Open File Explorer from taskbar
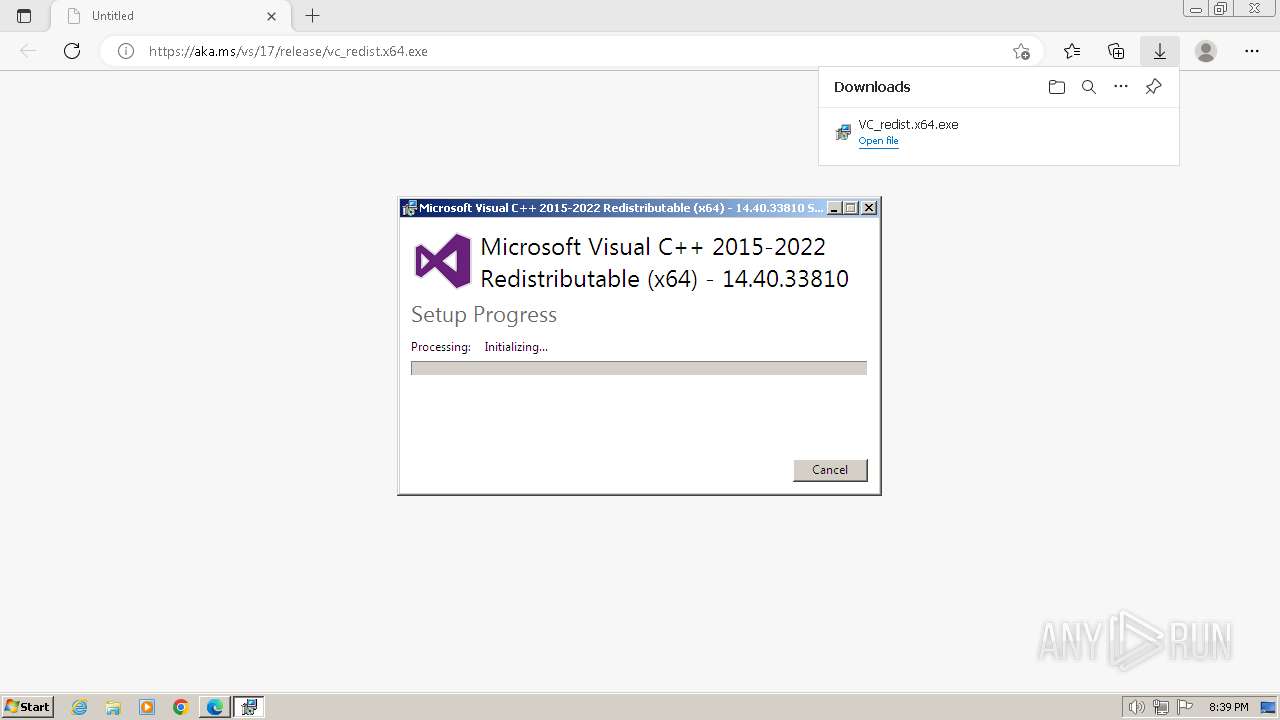Viewport: 1280px width, 720px height. coord(113,707)
